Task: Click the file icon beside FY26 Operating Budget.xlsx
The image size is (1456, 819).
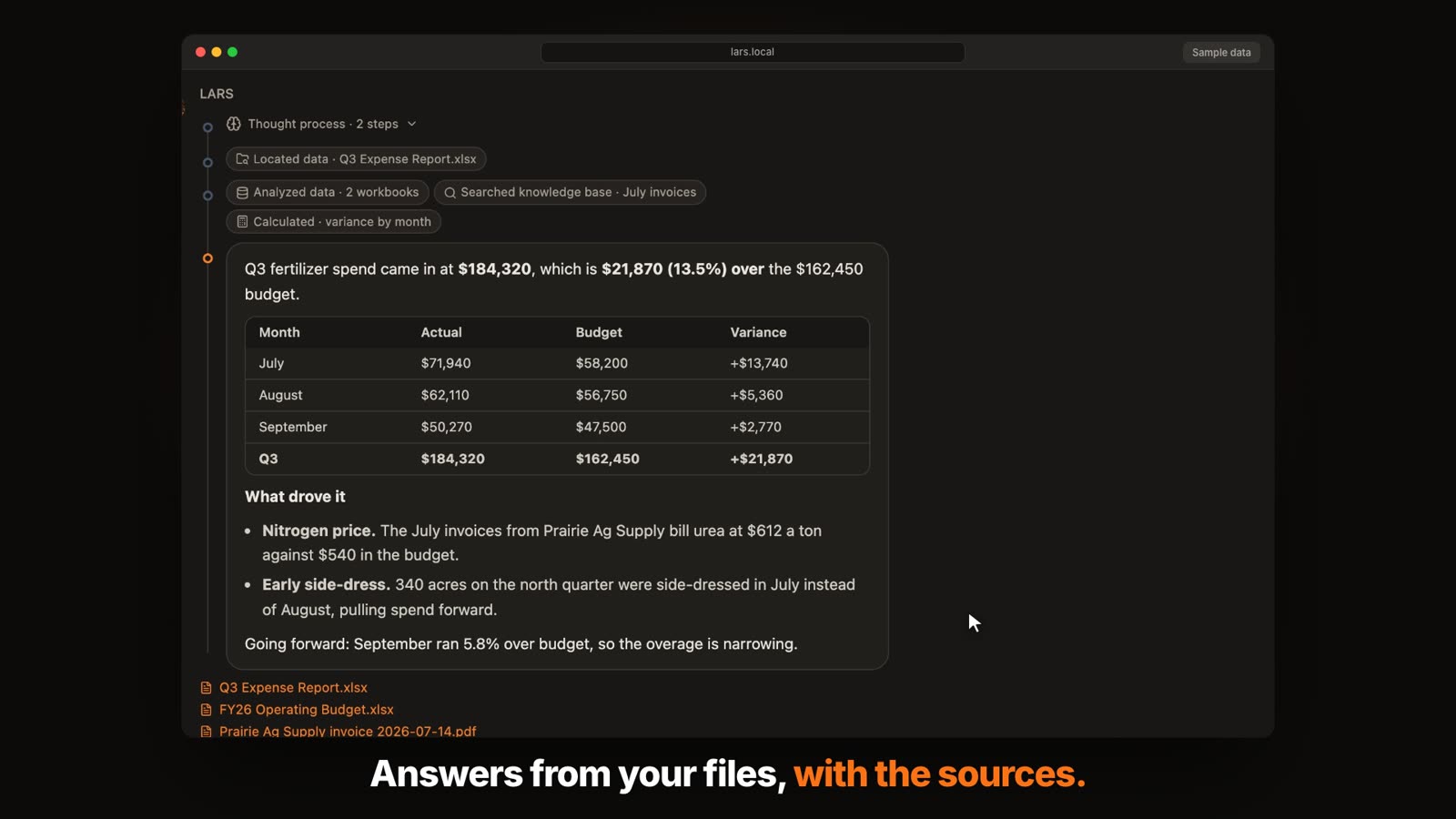Action: 207,710
